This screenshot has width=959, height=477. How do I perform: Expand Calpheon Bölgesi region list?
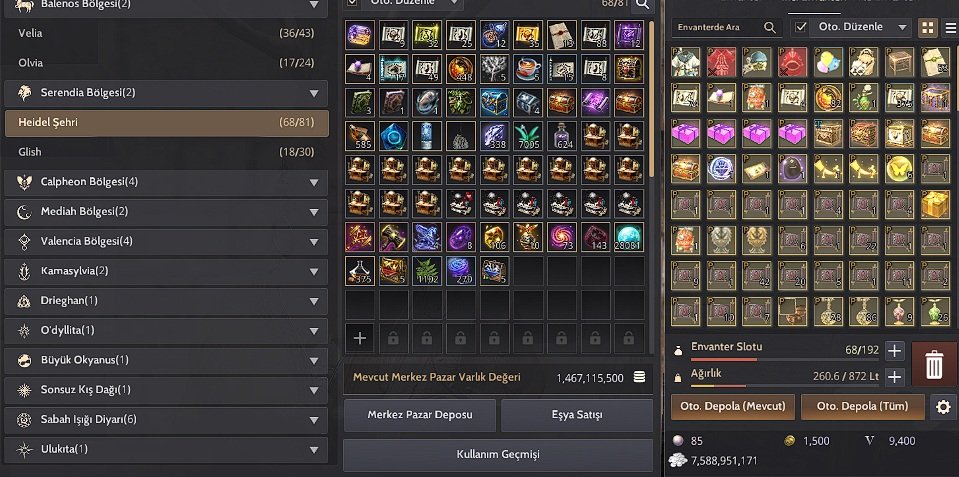pyautogui.click(x=166, y=182)
